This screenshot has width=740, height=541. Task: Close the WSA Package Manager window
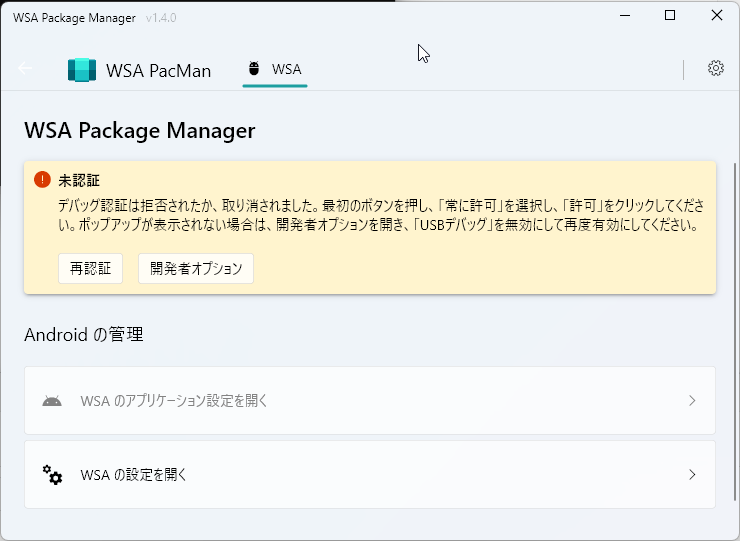[716, 16]
